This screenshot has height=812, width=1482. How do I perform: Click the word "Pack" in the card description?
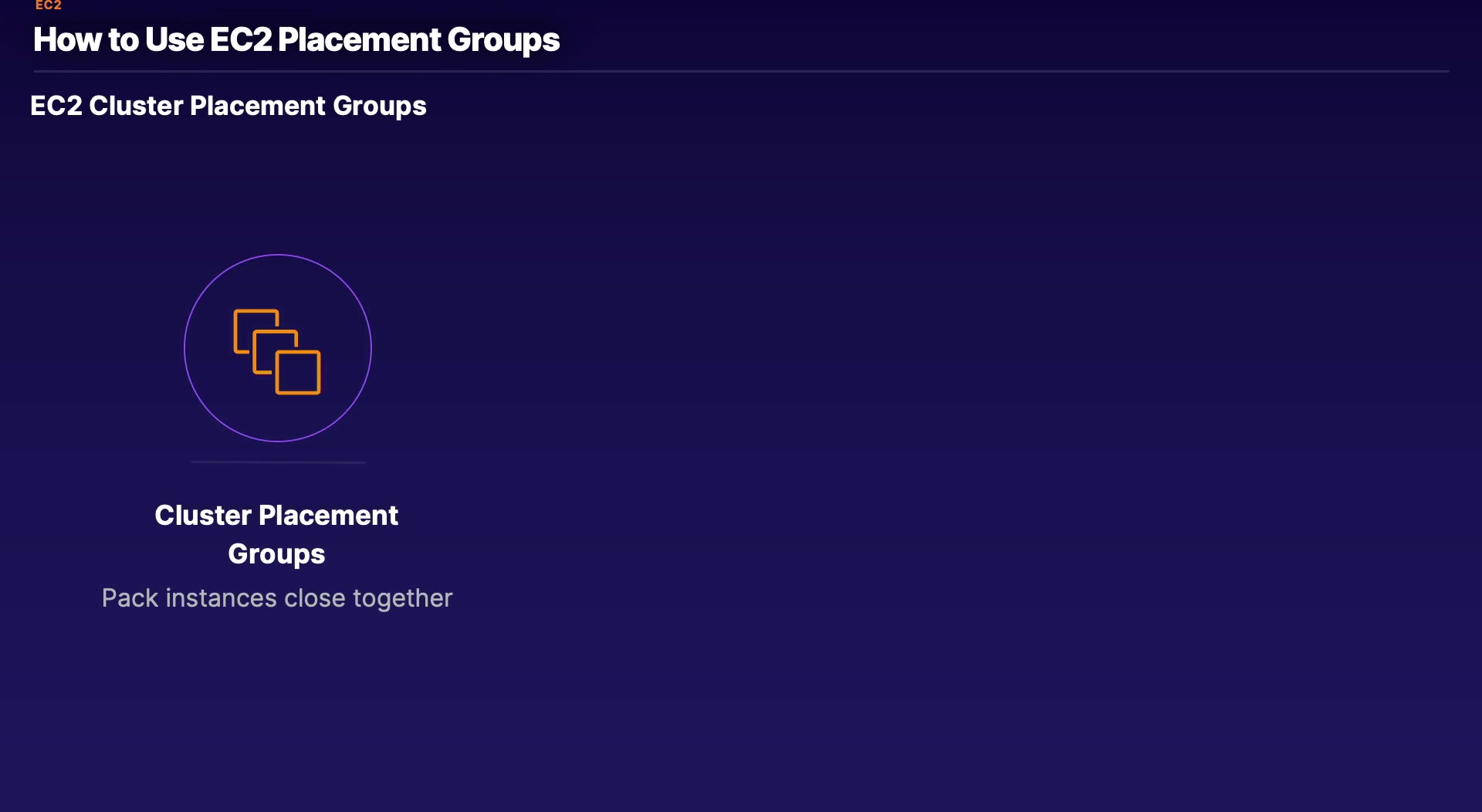pyautogui.click(x=130, y=598)
